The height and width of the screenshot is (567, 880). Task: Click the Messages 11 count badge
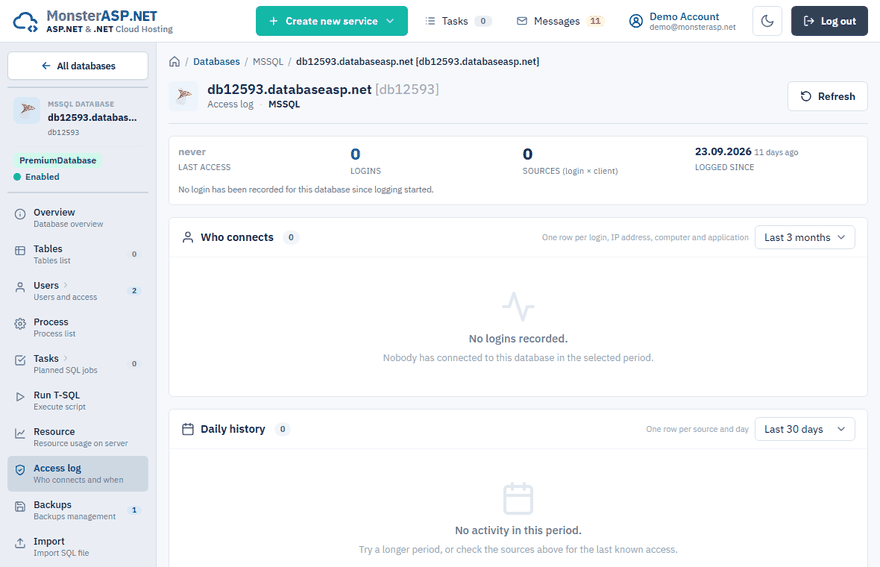tap(595, 21)
